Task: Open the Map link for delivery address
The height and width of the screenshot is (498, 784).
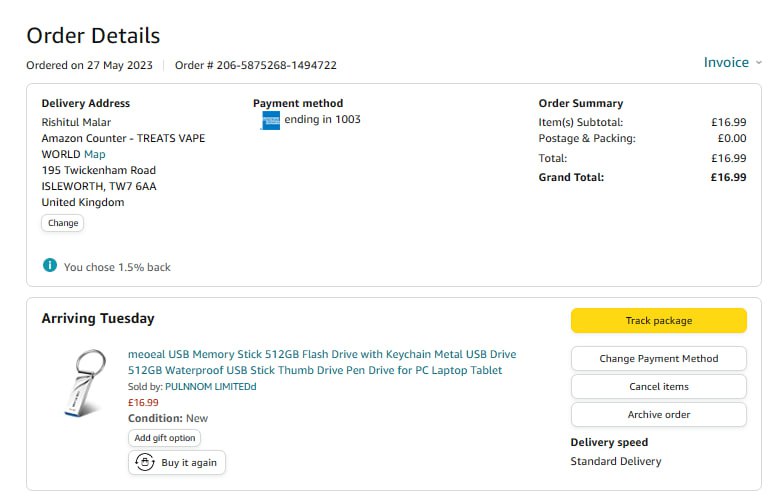Action: click(x=94, y=154)
